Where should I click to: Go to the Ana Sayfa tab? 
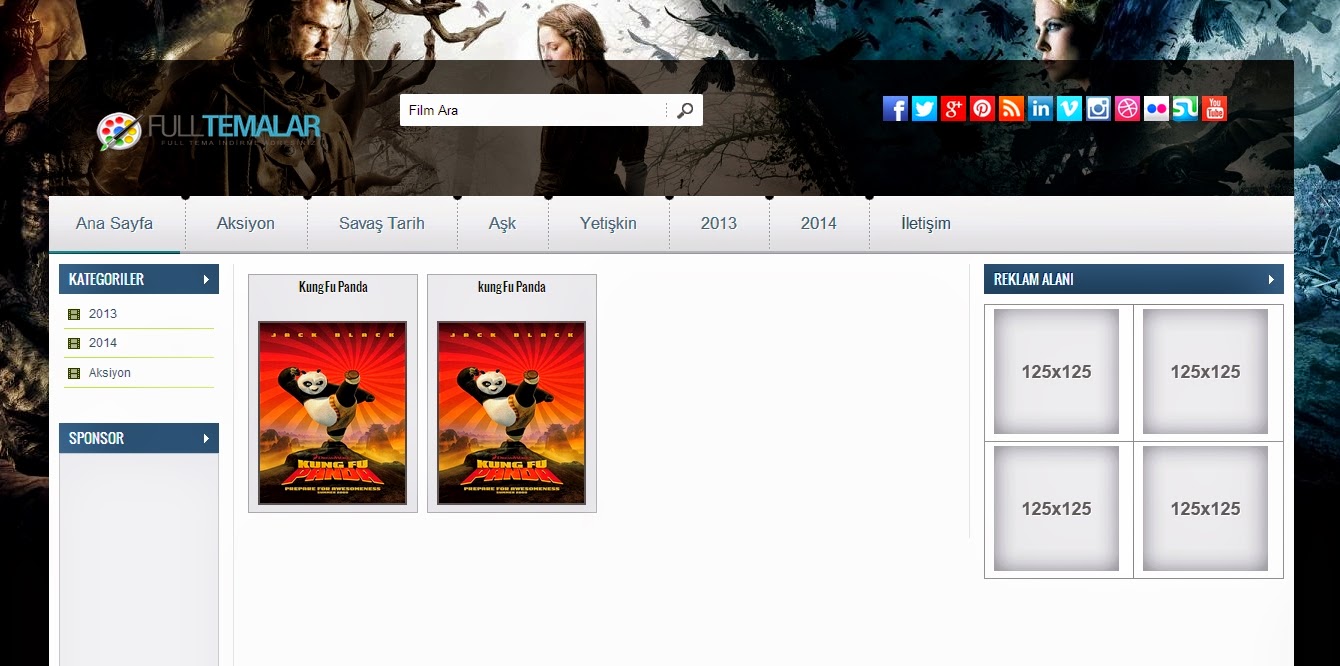click(114, 224)
